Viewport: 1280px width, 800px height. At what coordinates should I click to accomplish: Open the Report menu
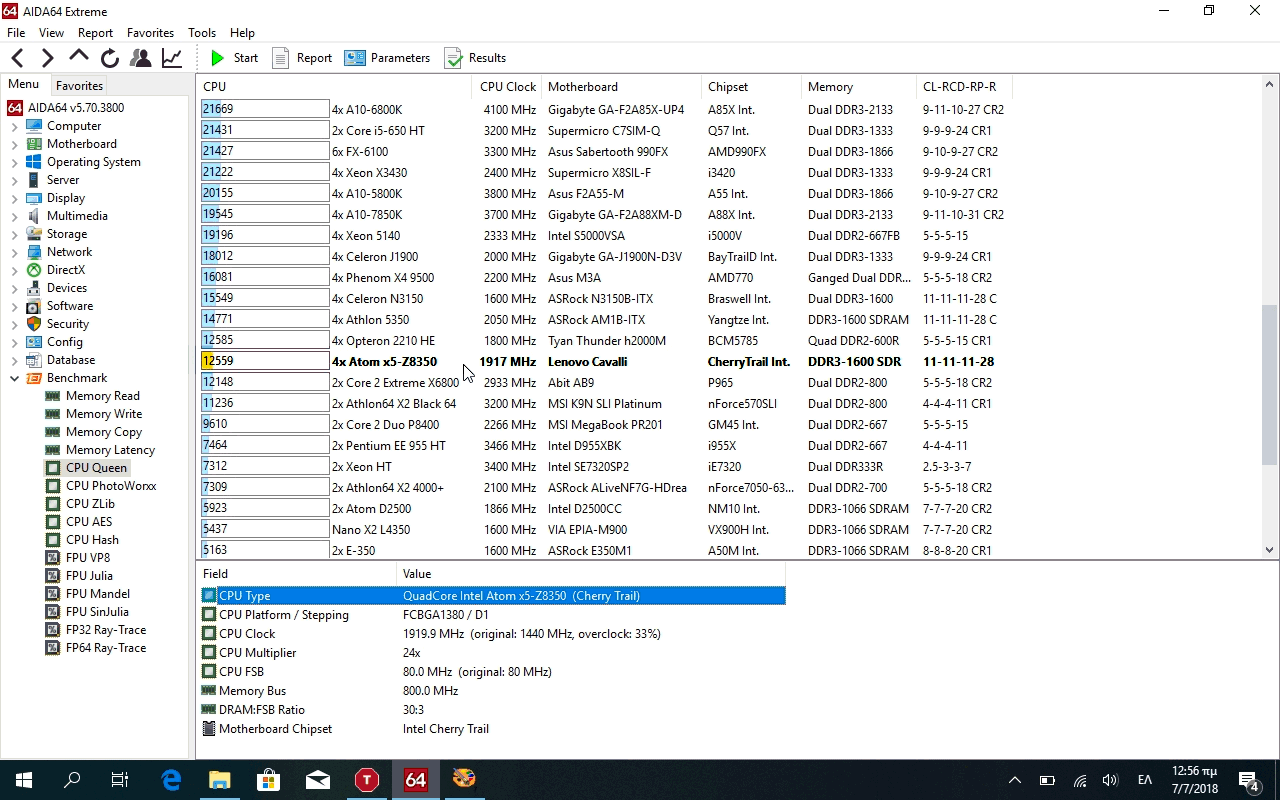pos(96,33)
